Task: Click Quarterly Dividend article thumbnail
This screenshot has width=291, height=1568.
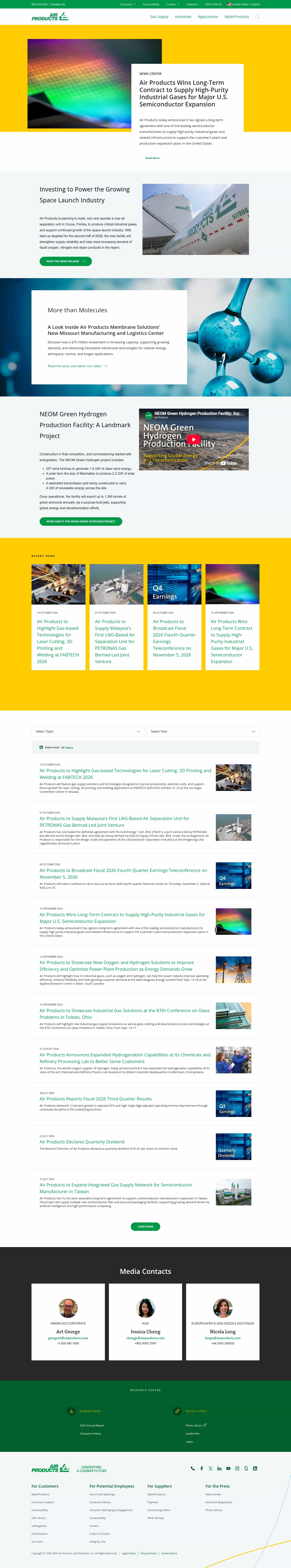Action: [x=234, y=1147]
